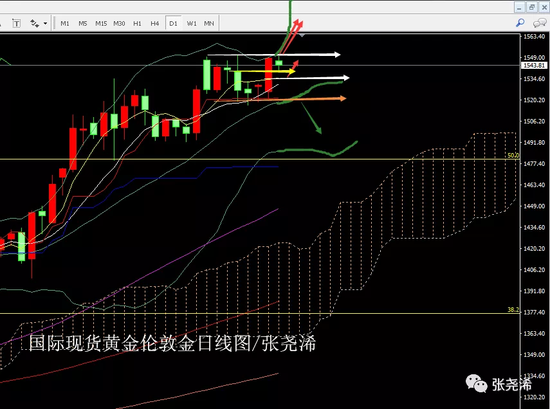Open the search magnifier icon

[520, 23]
